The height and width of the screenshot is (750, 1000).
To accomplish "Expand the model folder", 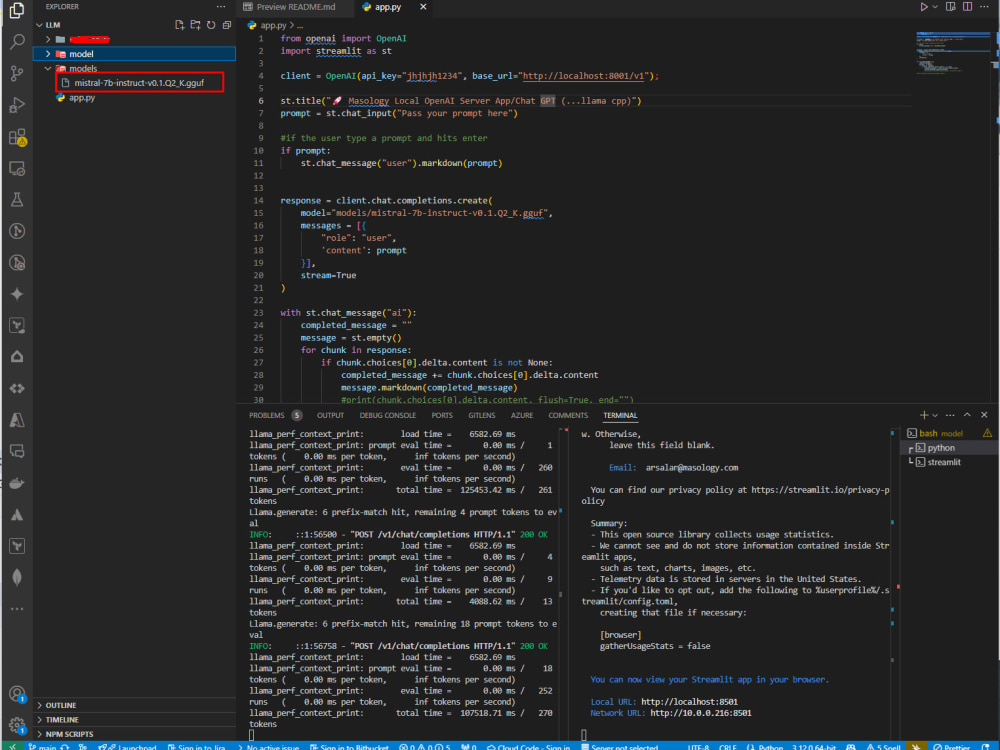I will pyautogui.click(x=48, y=54).
